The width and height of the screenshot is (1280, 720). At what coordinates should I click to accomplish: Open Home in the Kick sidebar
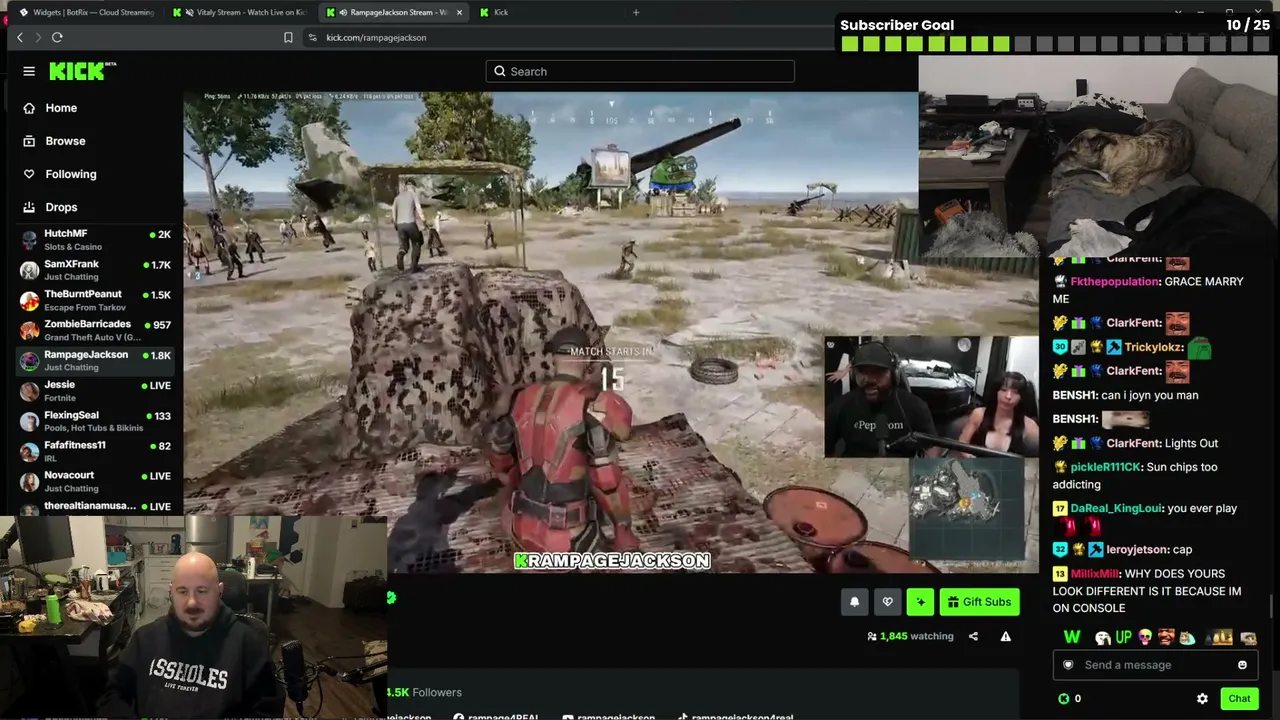tap(60, 108)
